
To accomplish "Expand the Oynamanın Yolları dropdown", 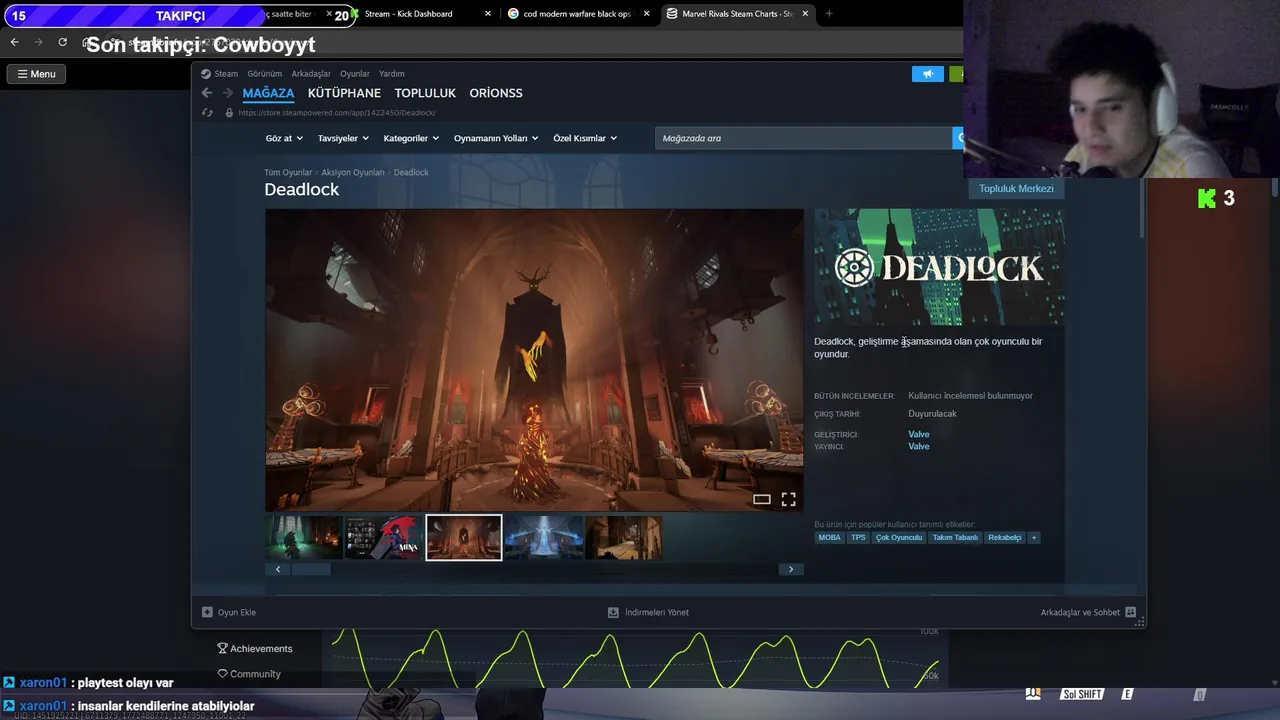I will coord(496,138).
